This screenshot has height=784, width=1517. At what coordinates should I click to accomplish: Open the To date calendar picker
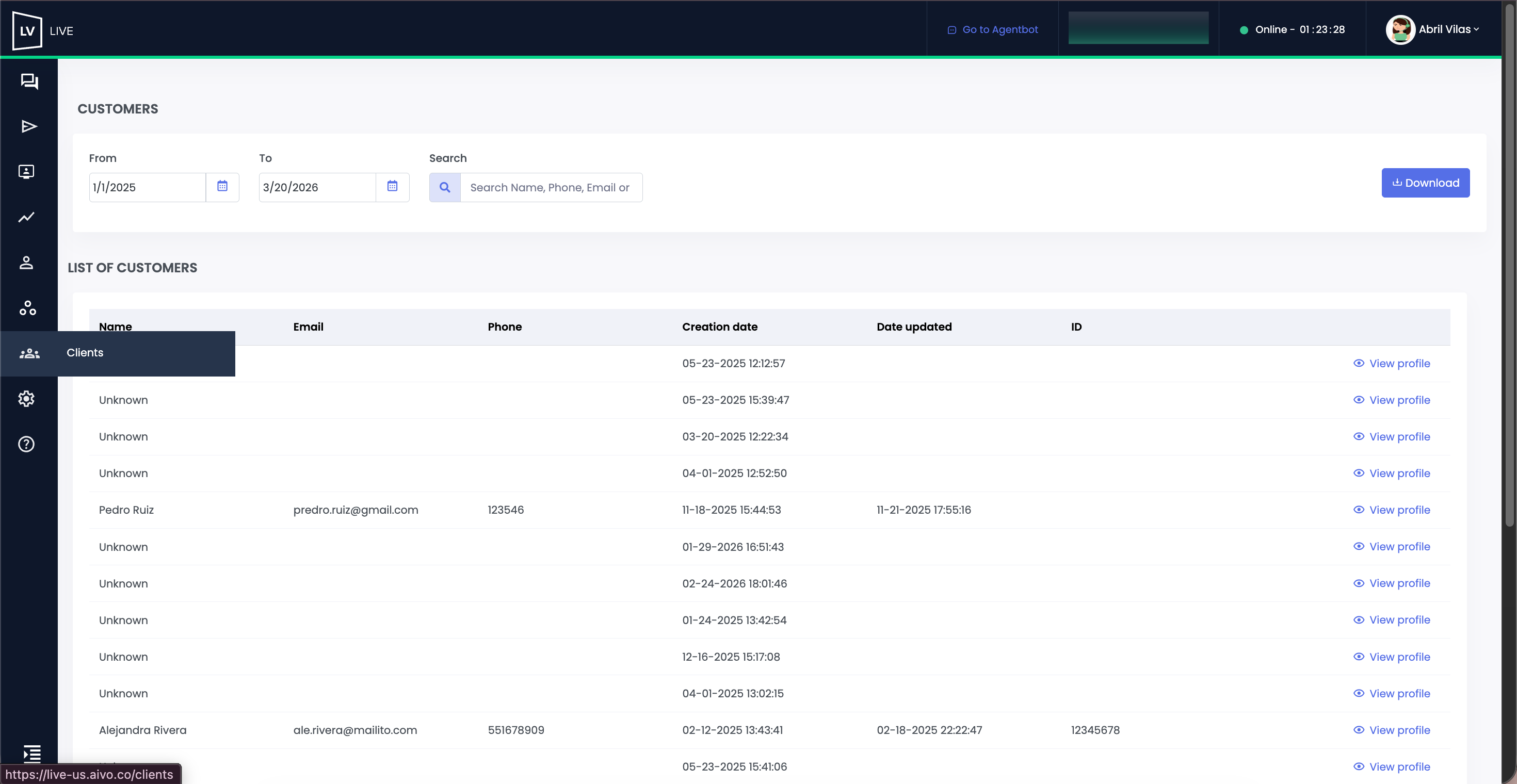coord(392,187)
